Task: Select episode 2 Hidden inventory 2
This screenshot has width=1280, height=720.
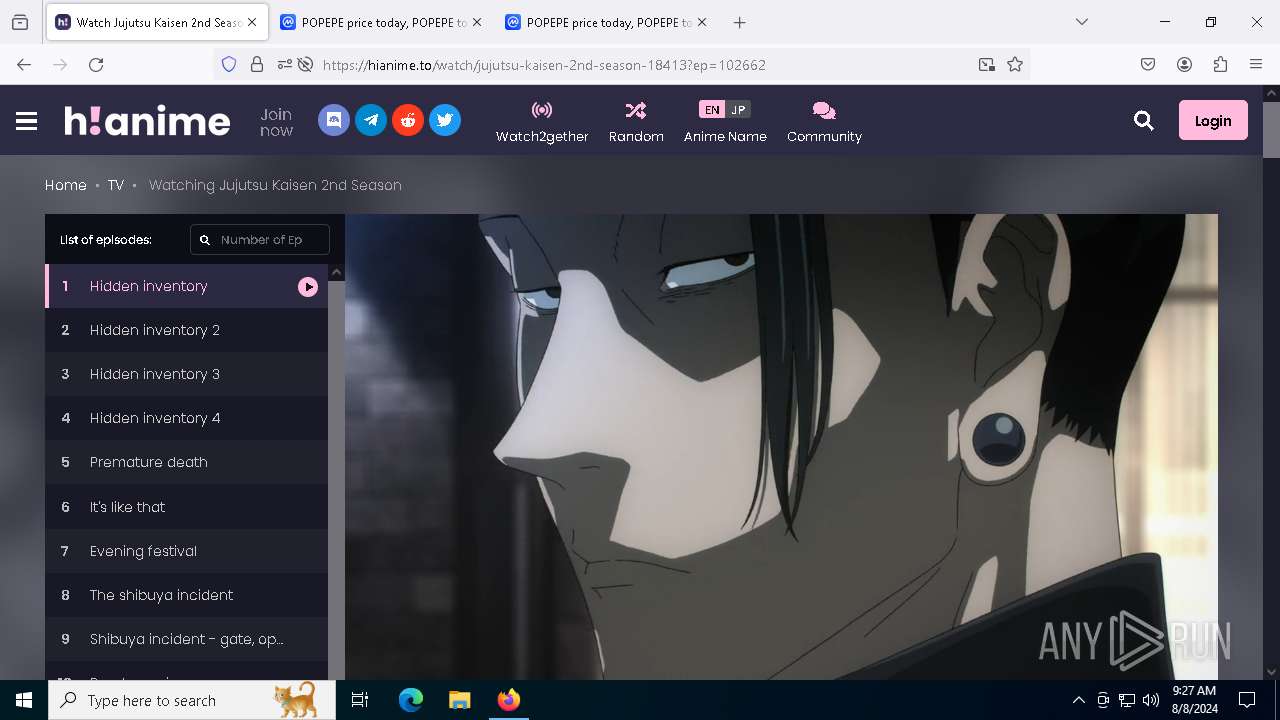Action: click(x=186, y=330)
